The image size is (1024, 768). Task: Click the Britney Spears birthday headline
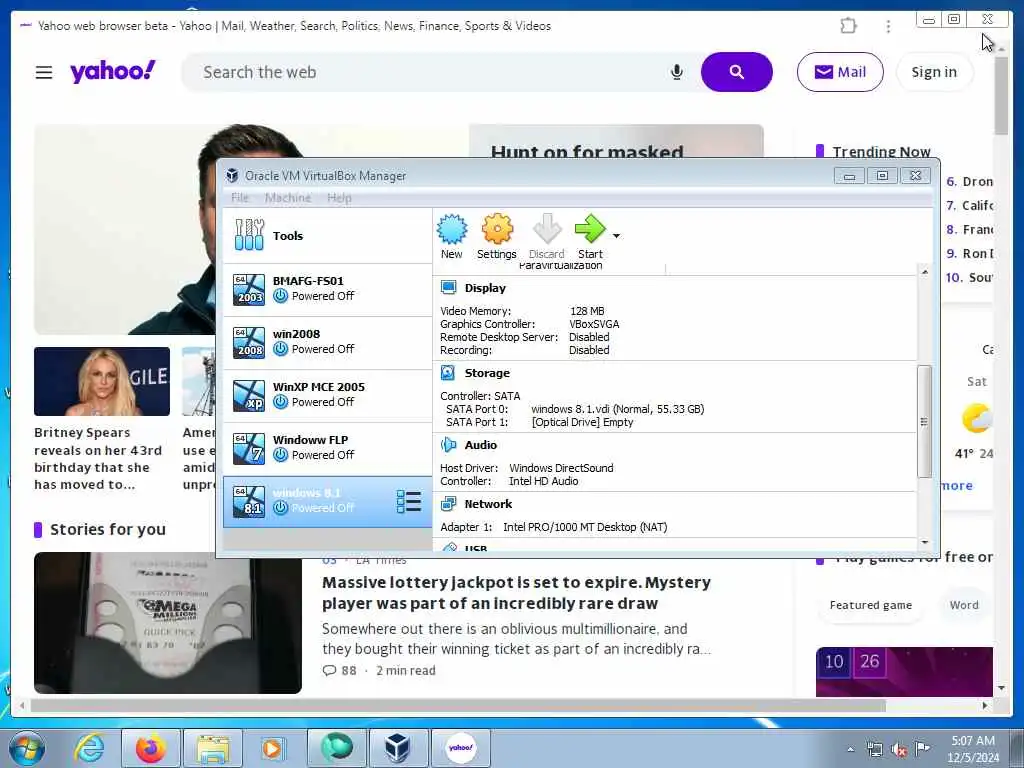click(98, 458)
